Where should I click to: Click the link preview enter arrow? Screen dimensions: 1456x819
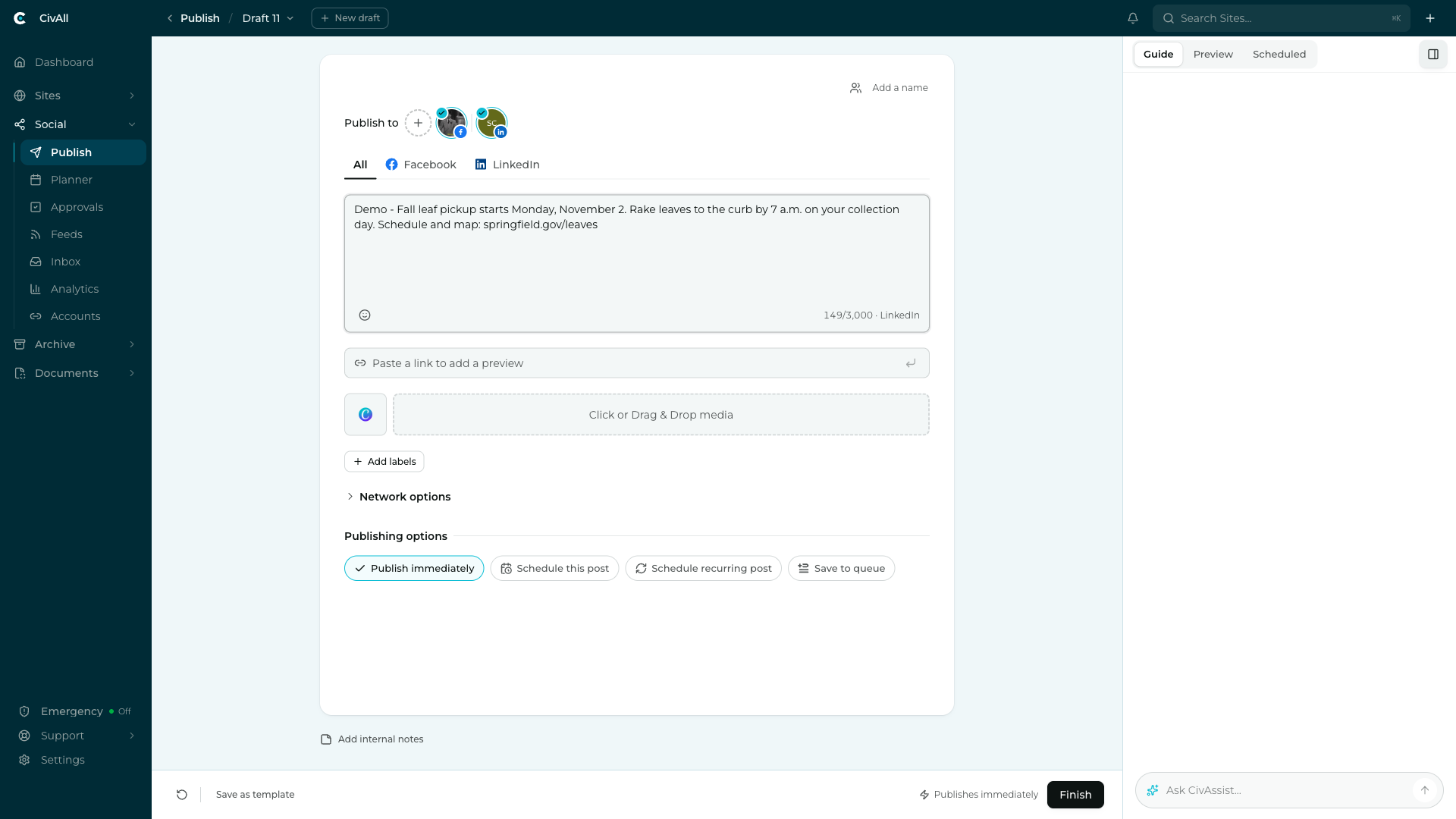click(x=911, y=363)
